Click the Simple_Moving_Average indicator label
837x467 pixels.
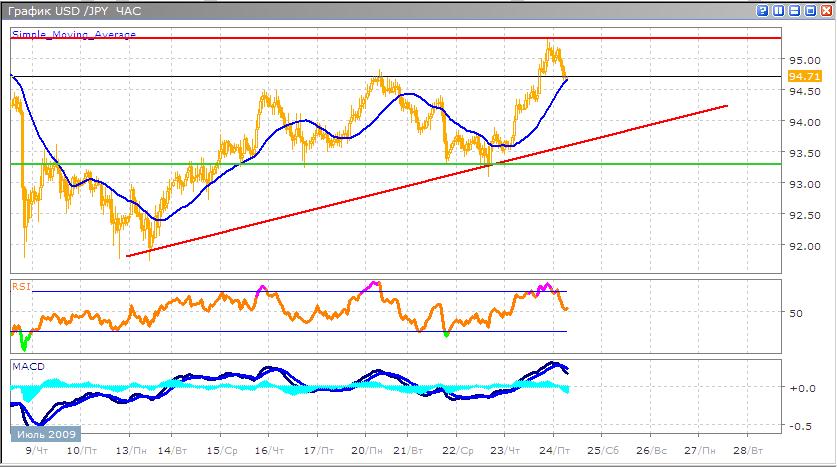73,34
